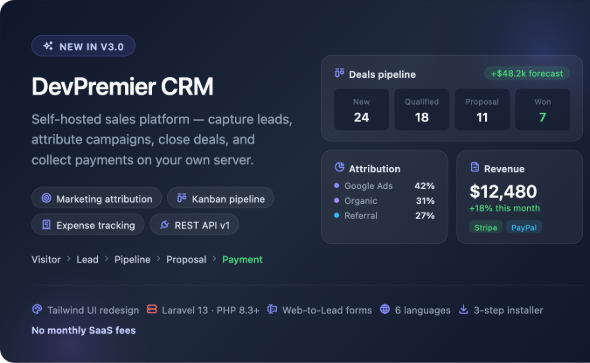Click the chevron between Proposal and Payment
This screenshot has width=590, height=363.
point(214,258)
